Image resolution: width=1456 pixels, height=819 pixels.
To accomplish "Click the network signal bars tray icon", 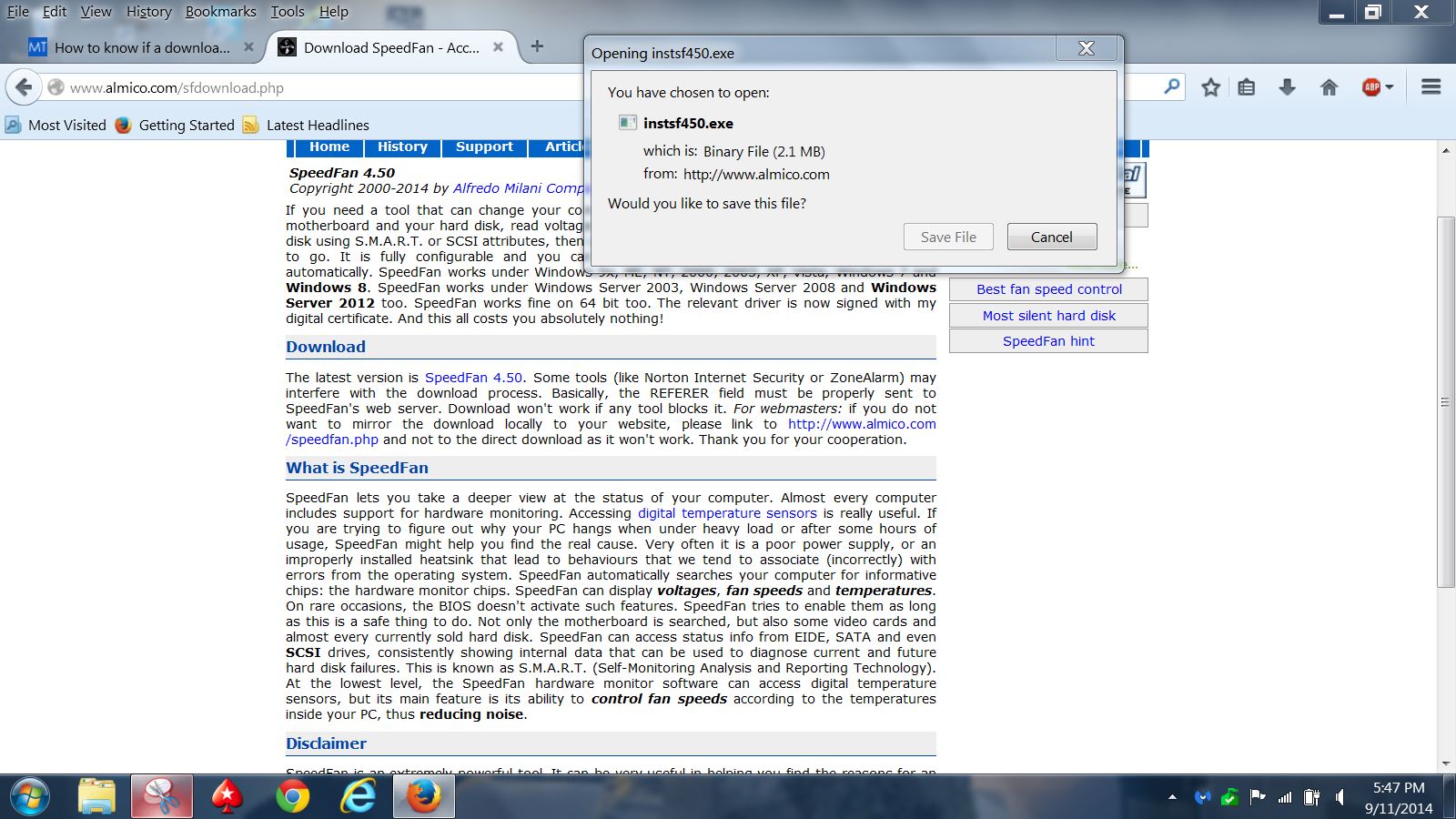I will click(1285, 797).
